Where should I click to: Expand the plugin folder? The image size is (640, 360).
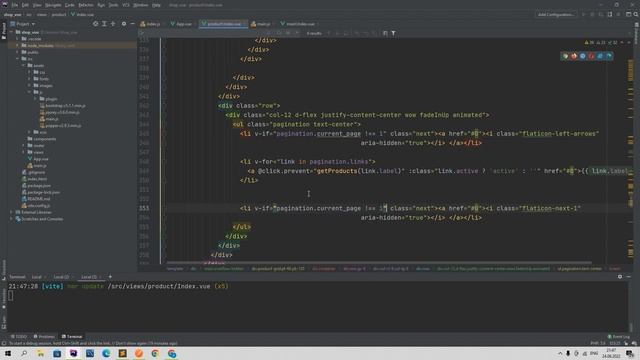[36, 99]
